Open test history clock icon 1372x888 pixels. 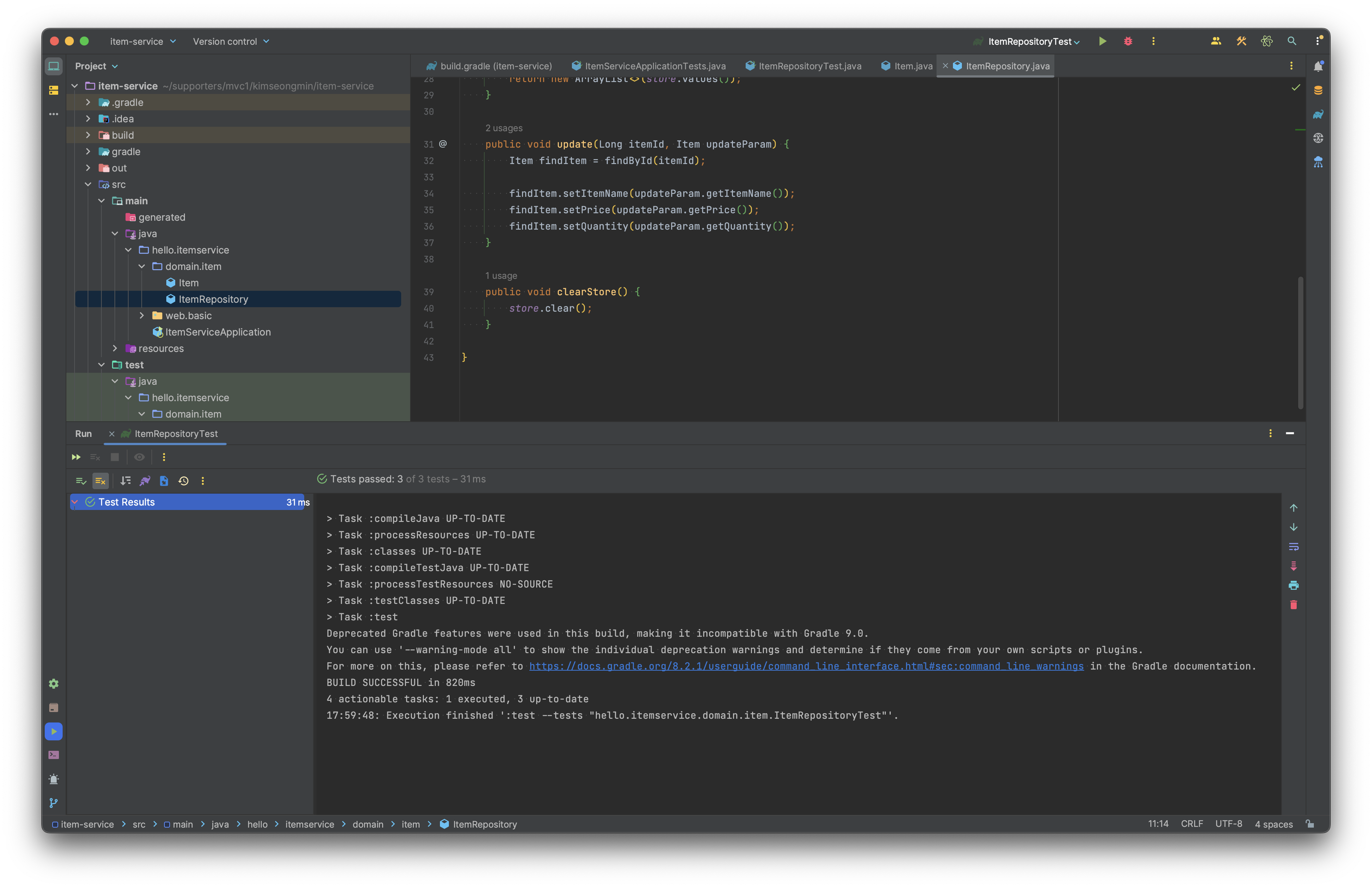pyautogui.click(x=183, y=481)
